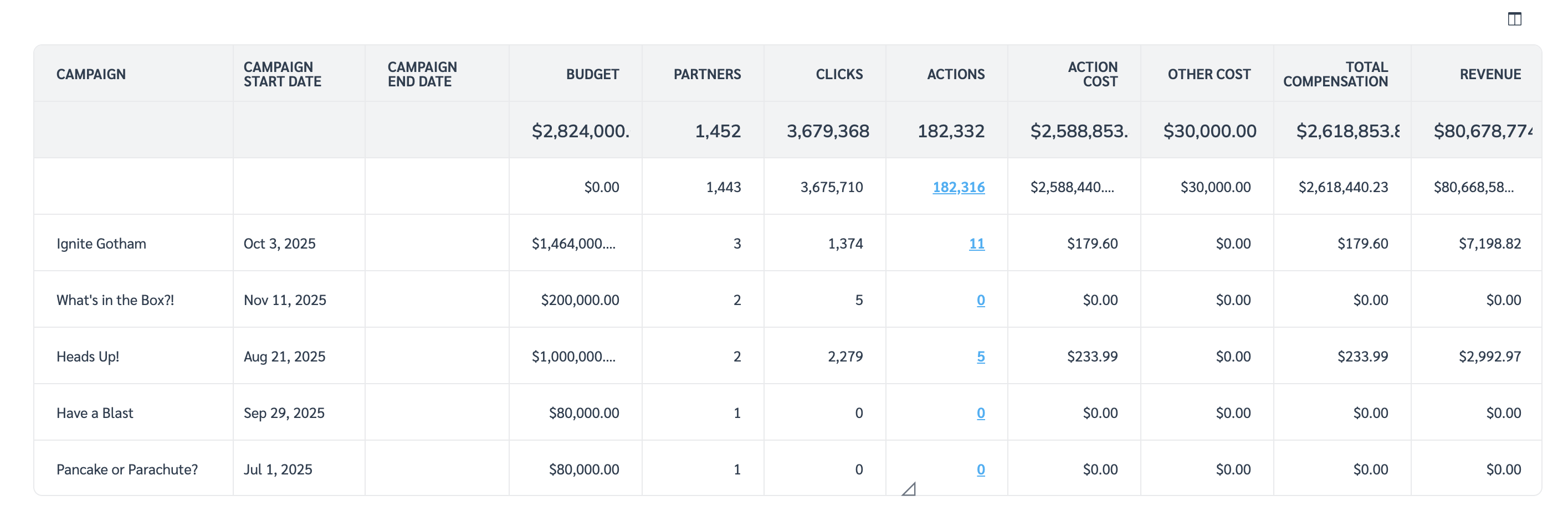Image resolution: width=1568 pixels, height=506 pixels.
Task: Select the Ignite Gotham campaign name cell
Action: [101, 244]
